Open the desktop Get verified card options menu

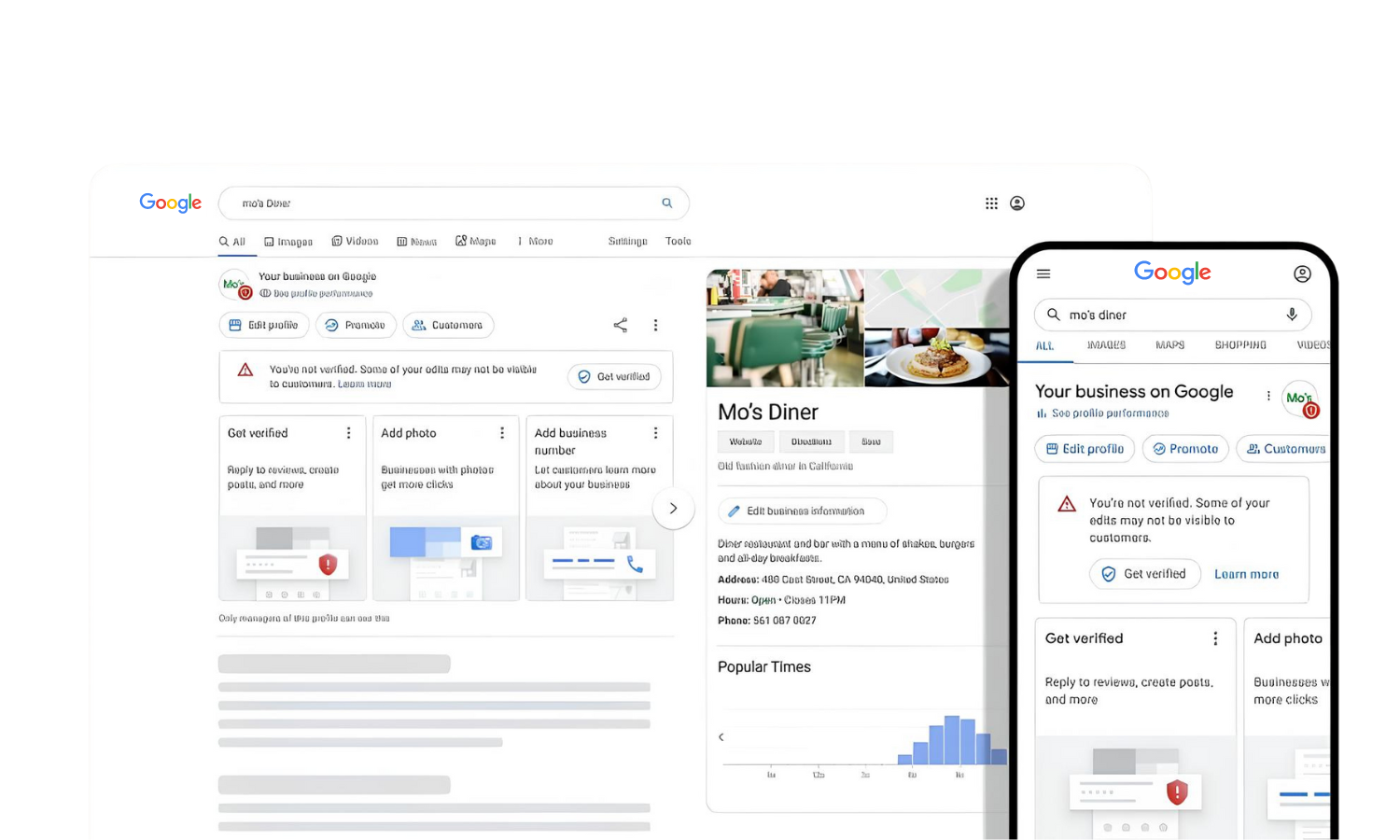[349, 433]
